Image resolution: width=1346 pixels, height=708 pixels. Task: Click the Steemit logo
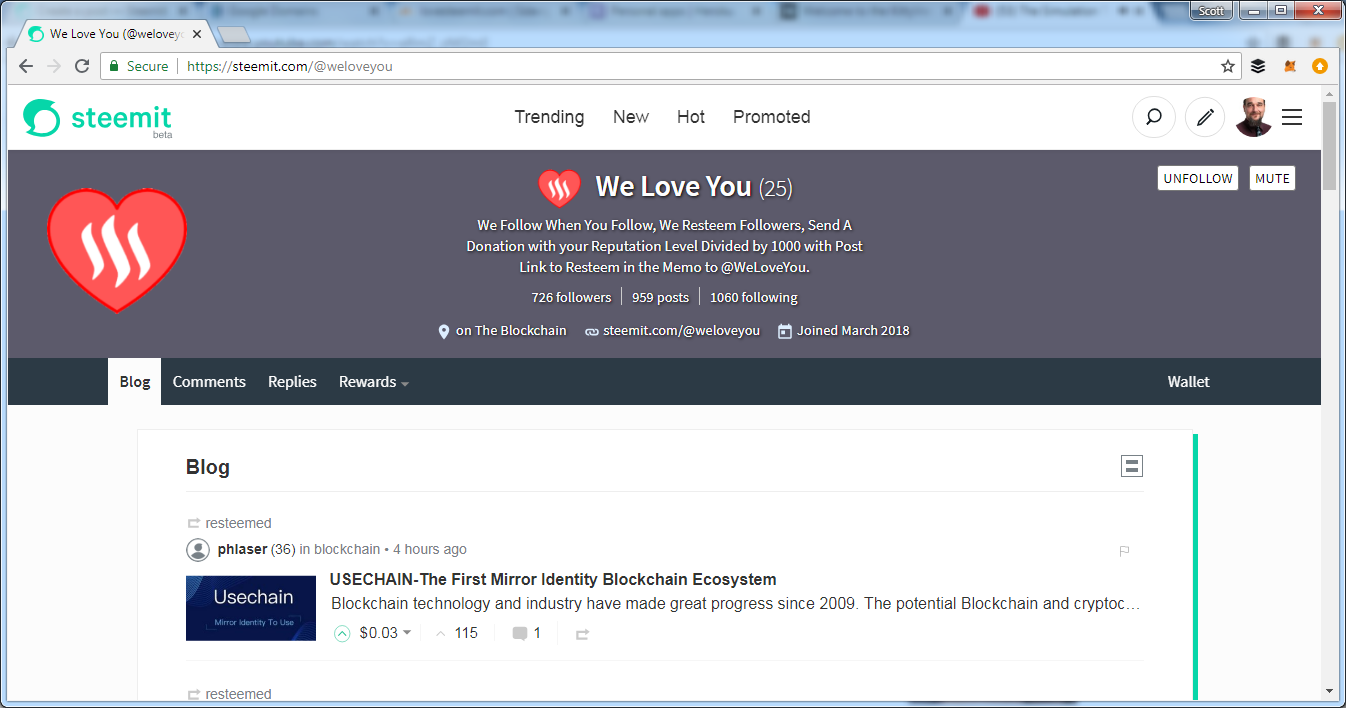(97, 118)
